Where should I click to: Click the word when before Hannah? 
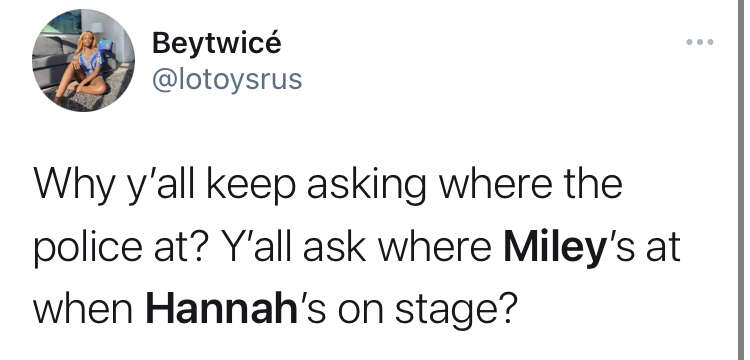pyautogui.click(x=83, y=309)
